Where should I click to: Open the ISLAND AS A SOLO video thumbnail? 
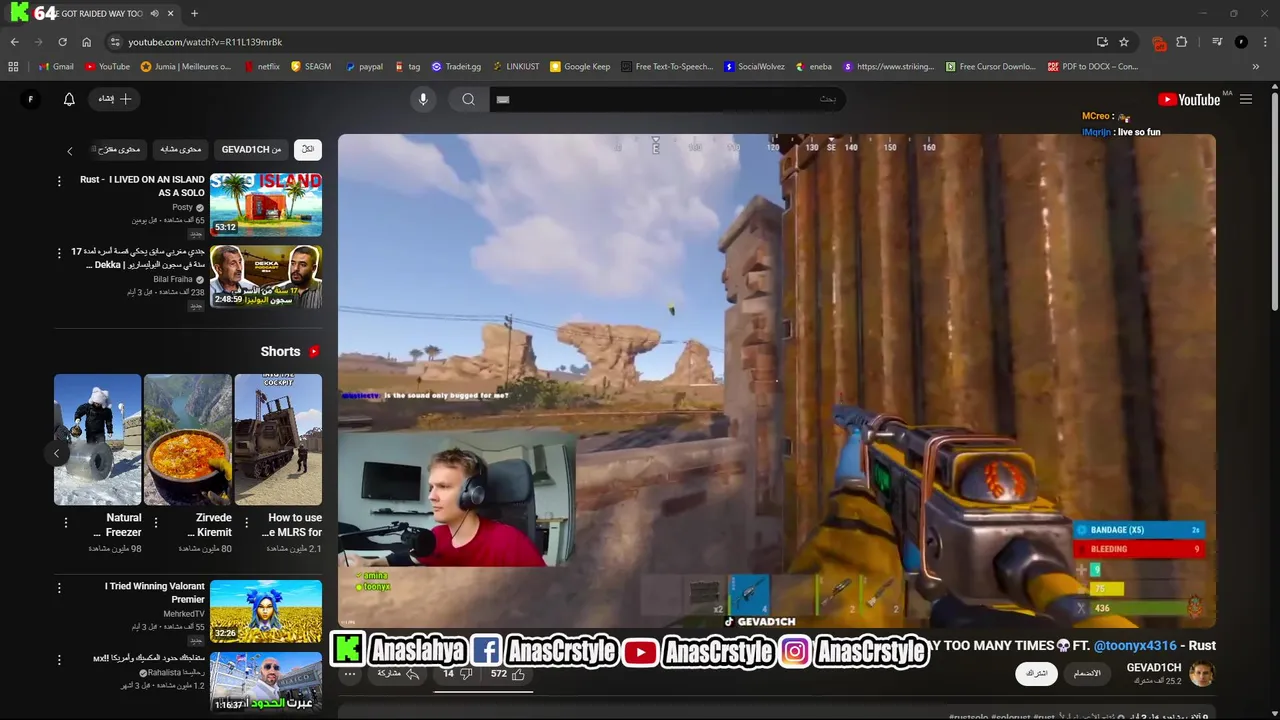pos(266,204)
